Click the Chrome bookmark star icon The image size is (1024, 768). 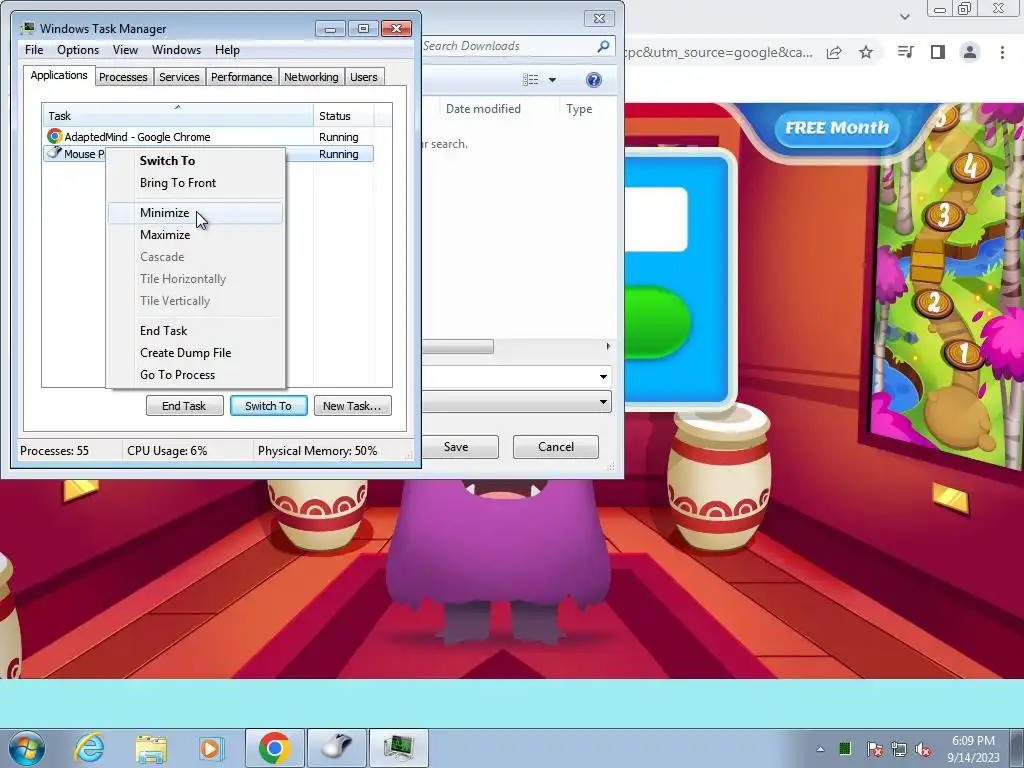[866, 52]
